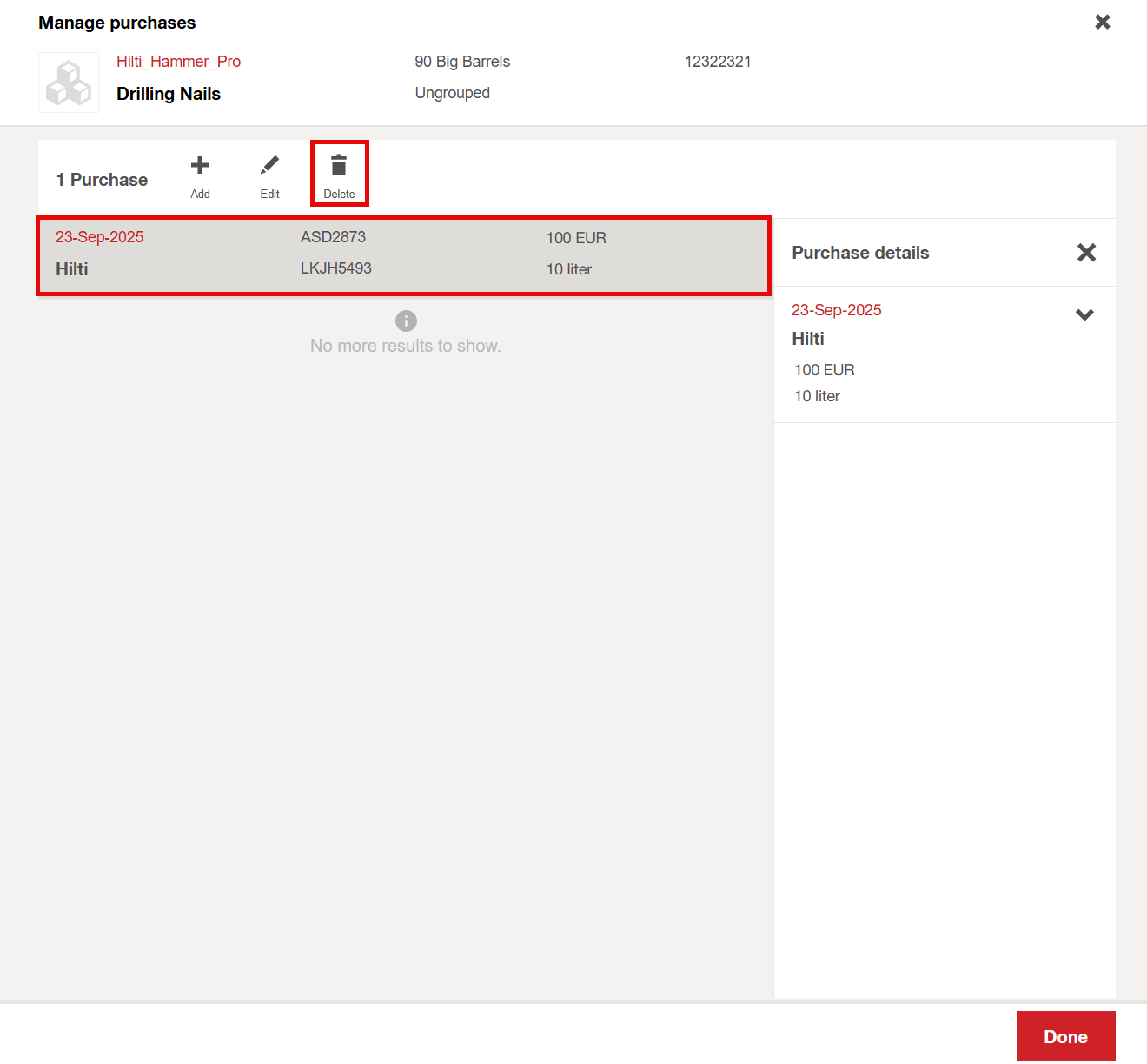Open the Hilti_Hammer_Pro link
This screenshot has width=1147, height=1064.
click(x=178, y=62)
